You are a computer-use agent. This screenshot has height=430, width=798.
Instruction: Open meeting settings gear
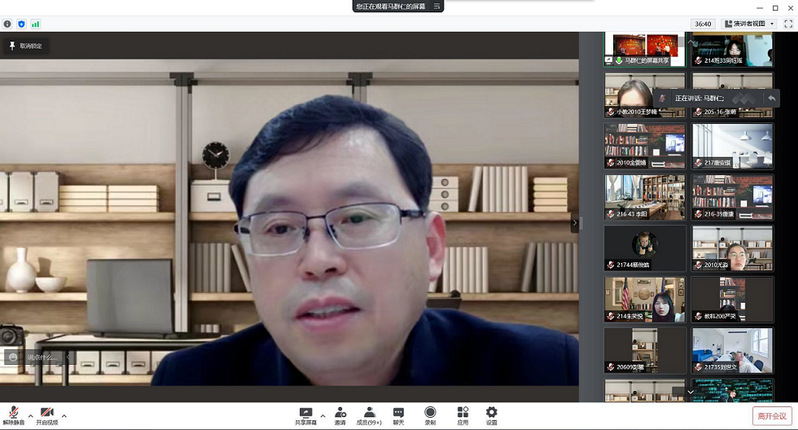click(x=491, y=415)
